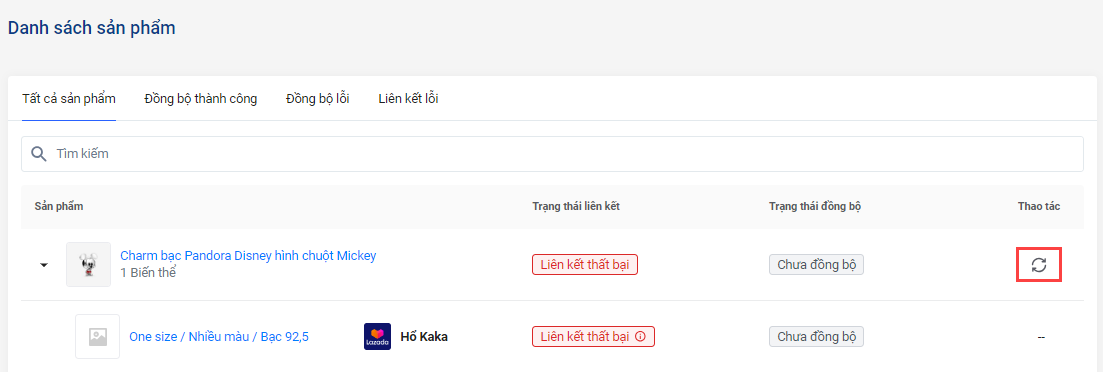The width and height of the screenshot is (1103, 372).
Task: Go to the Liên kết lỗi tab
Action: pos(408,98)
